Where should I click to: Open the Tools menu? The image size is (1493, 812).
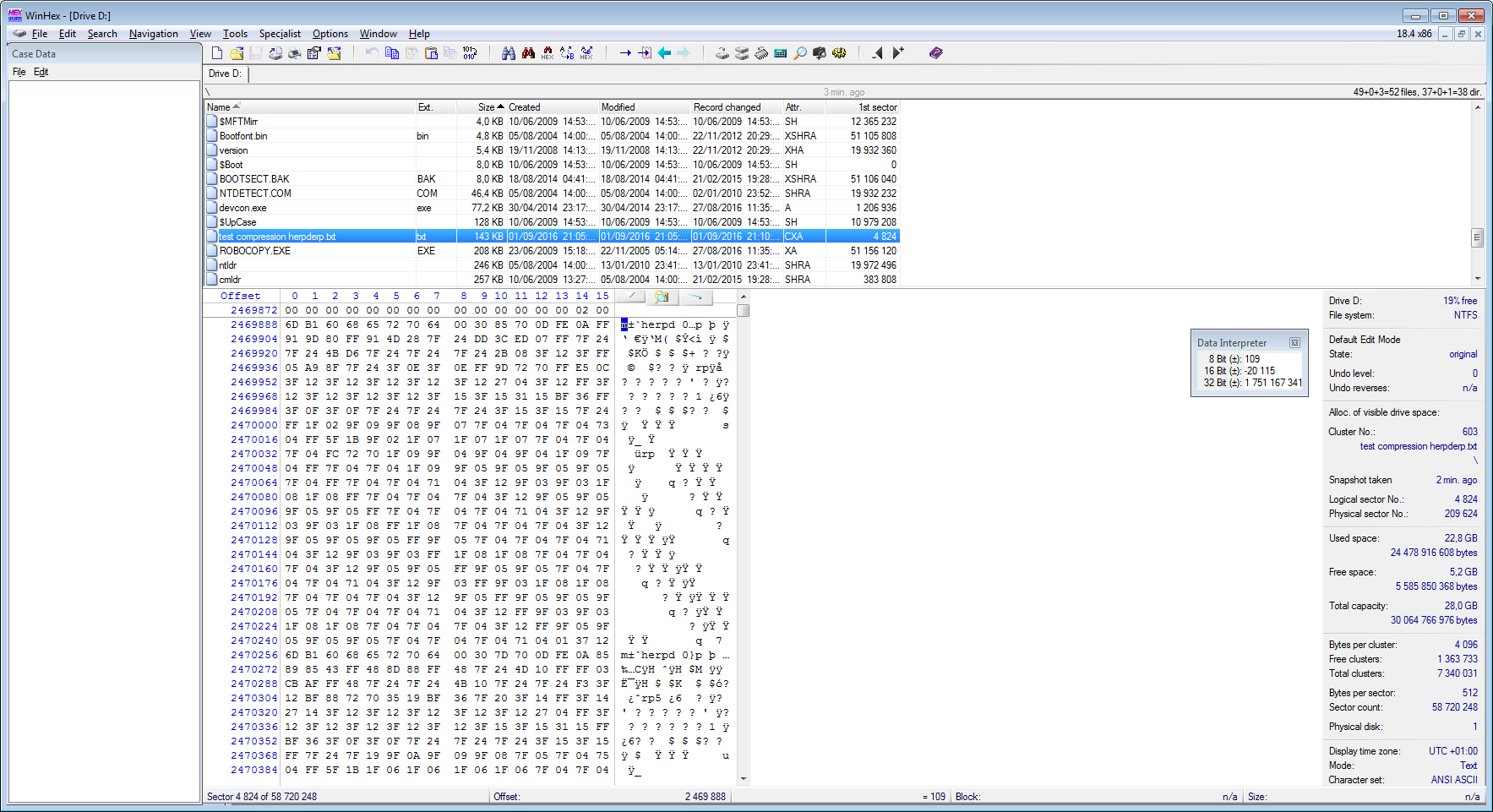(x=235, y=34)
